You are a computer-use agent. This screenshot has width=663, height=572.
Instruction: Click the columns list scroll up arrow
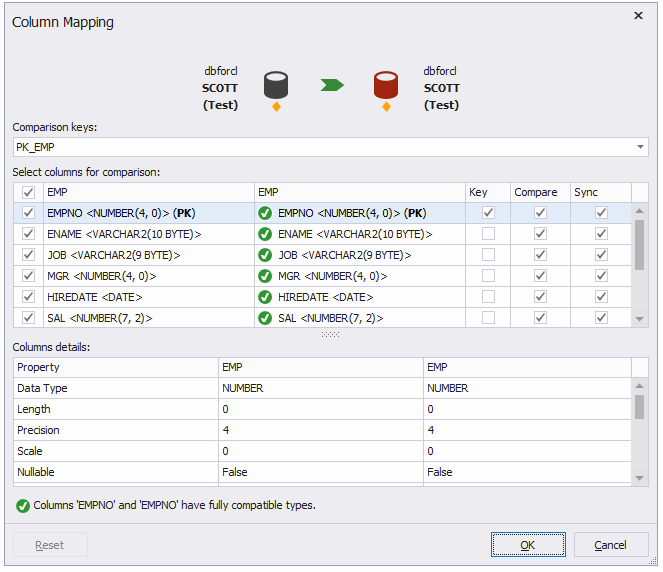(639, 211)
